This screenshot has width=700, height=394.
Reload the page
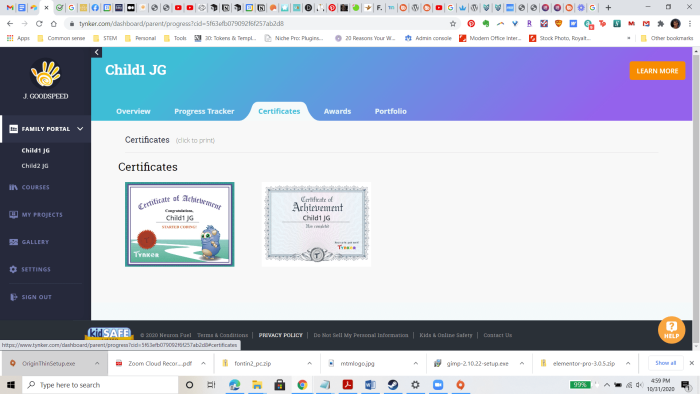(39, 24)
